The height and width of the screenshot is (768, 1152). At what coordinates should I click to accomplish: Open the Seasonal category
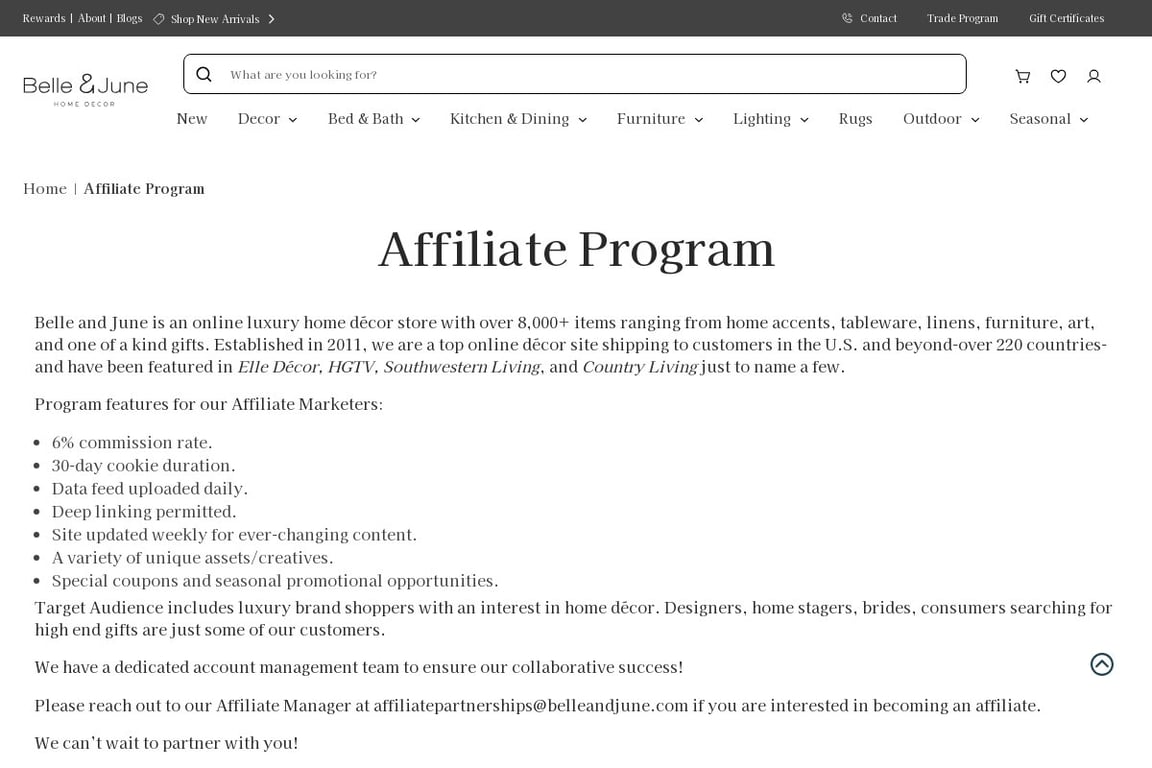pyautogui.click(x=1040, y=119)
